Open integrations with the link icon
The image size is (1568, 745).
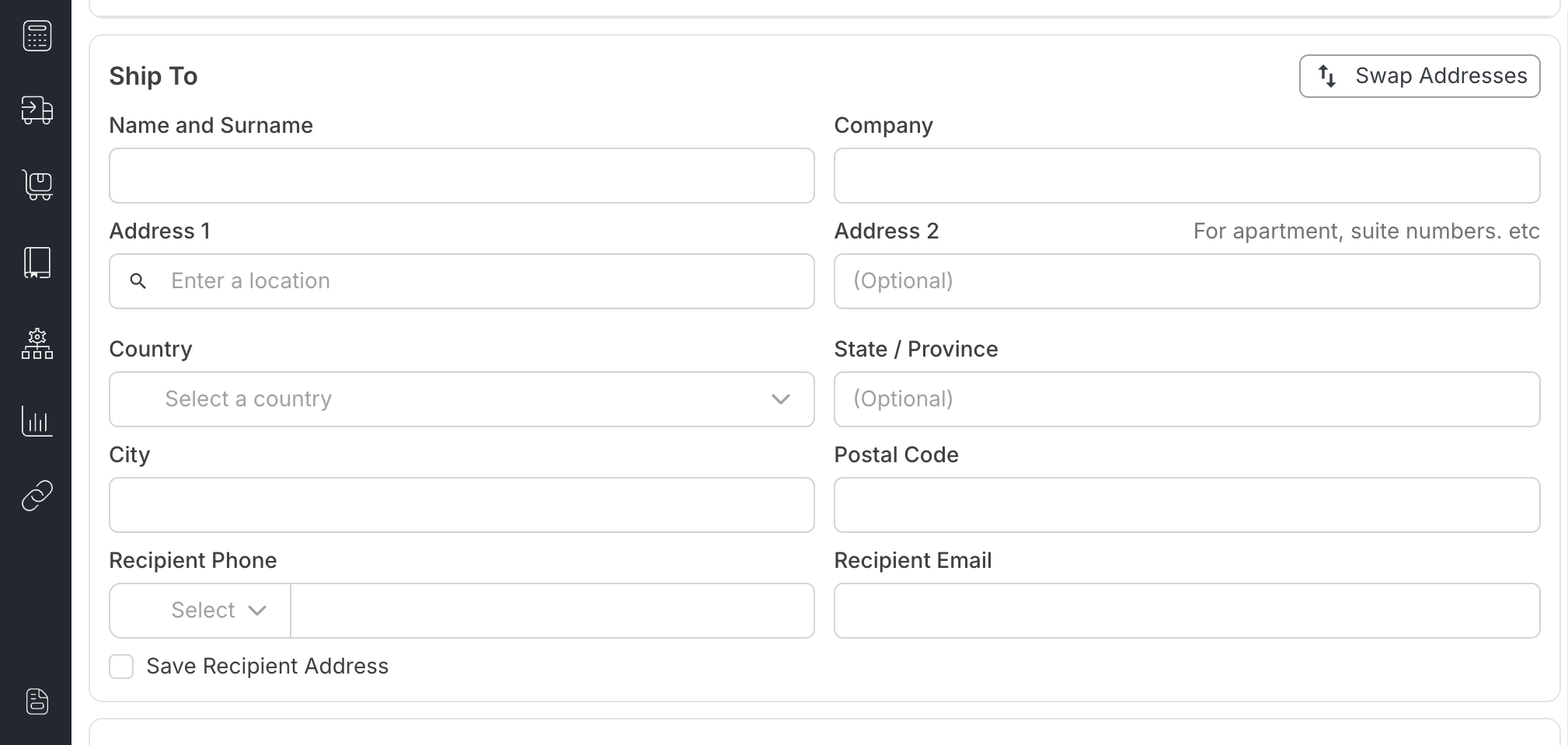(37, 495)
